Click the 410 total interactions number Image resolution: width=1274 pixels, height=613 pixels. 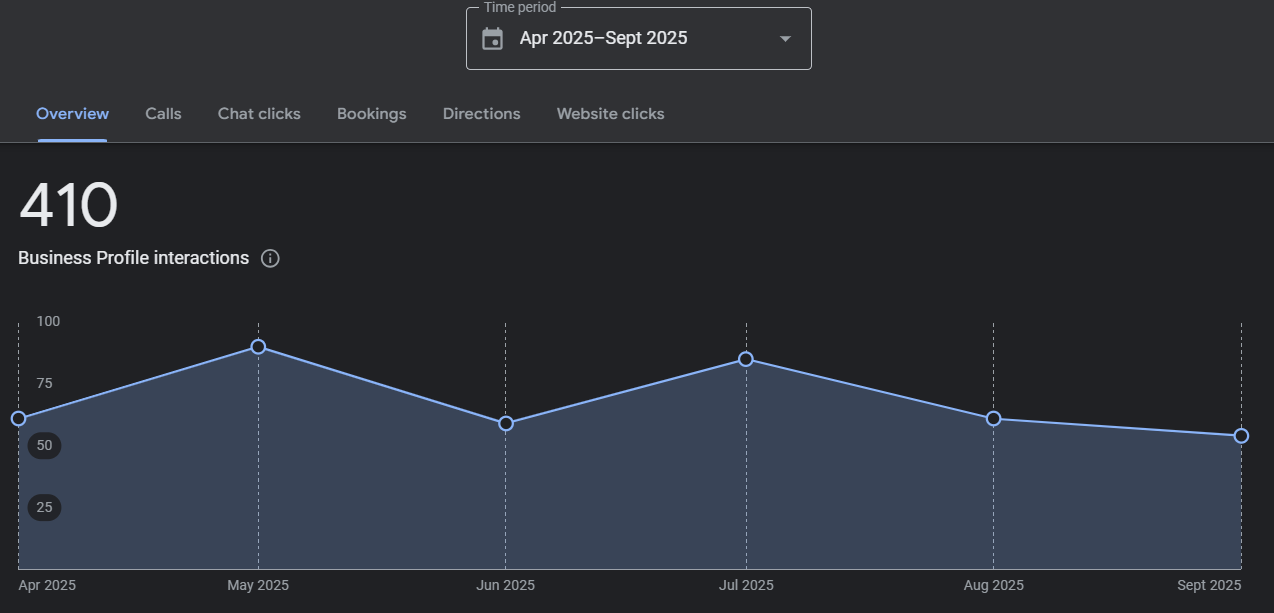(68, 207)
